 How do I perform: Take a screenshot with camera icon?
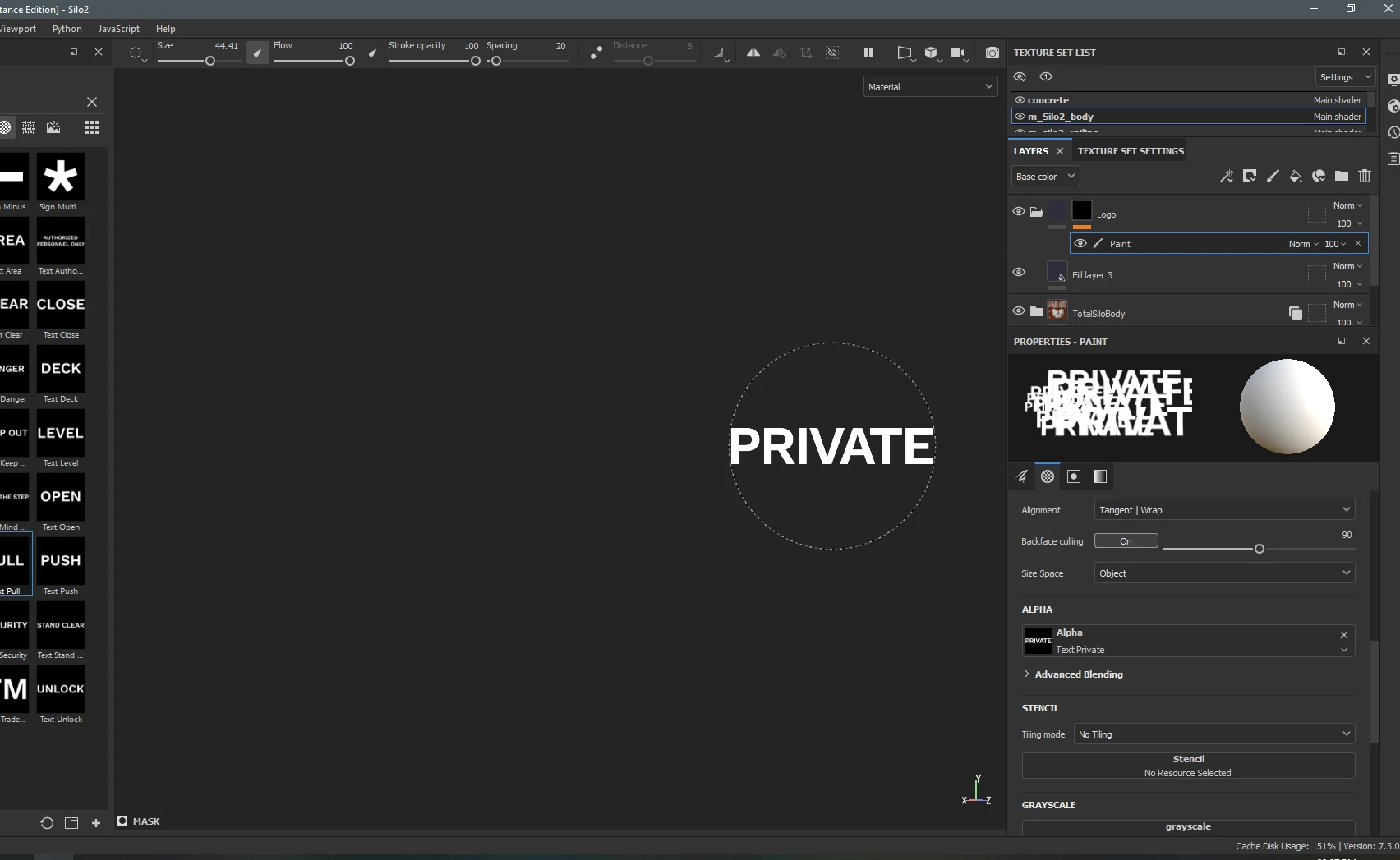click(x=992, y=53)
